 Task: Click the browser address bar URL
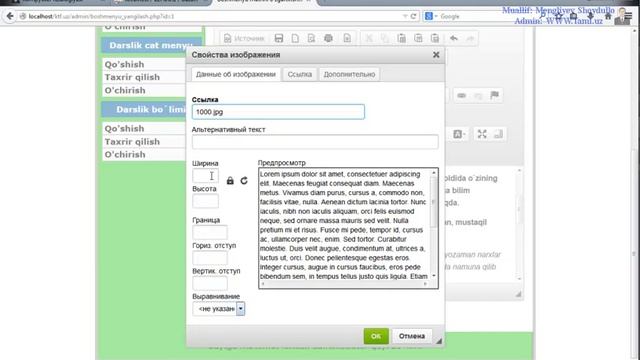click(x=101, y=16)
